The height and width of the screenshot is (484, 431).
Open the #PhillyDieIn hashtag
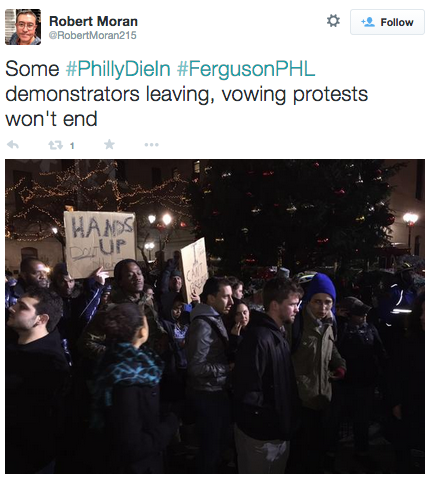(x=118, y=69)
